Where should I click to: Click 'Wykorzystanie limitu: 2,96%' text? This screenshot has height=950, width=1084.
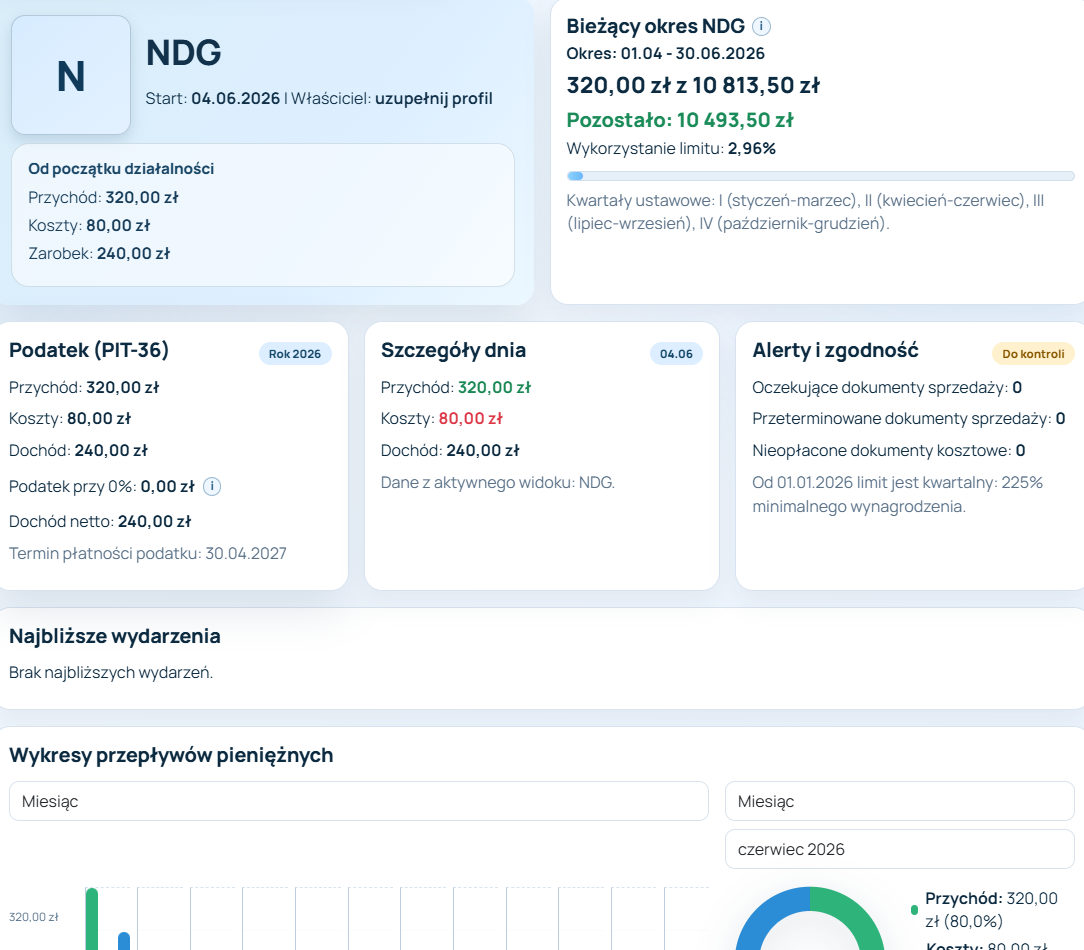click(671, 149)
